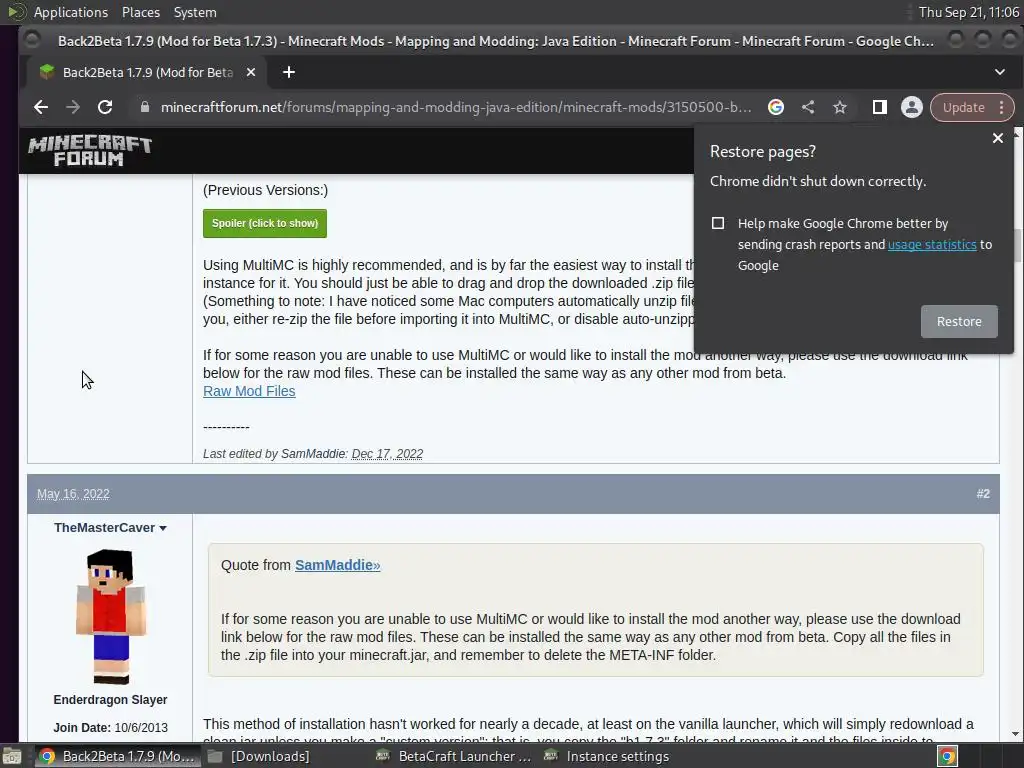Open the Raw Mod Files link

[x=249, y=391]
